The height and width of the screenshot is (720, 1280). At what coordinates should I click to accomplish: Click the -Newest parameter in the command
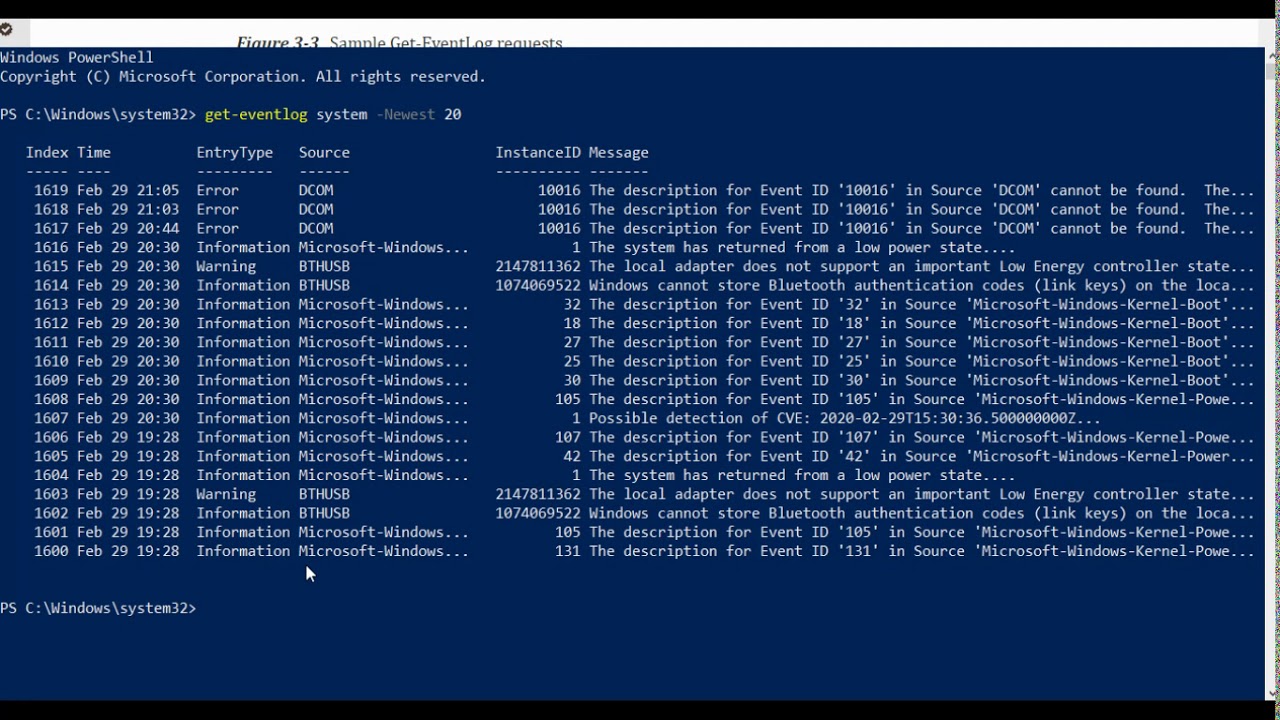point(405,114)
